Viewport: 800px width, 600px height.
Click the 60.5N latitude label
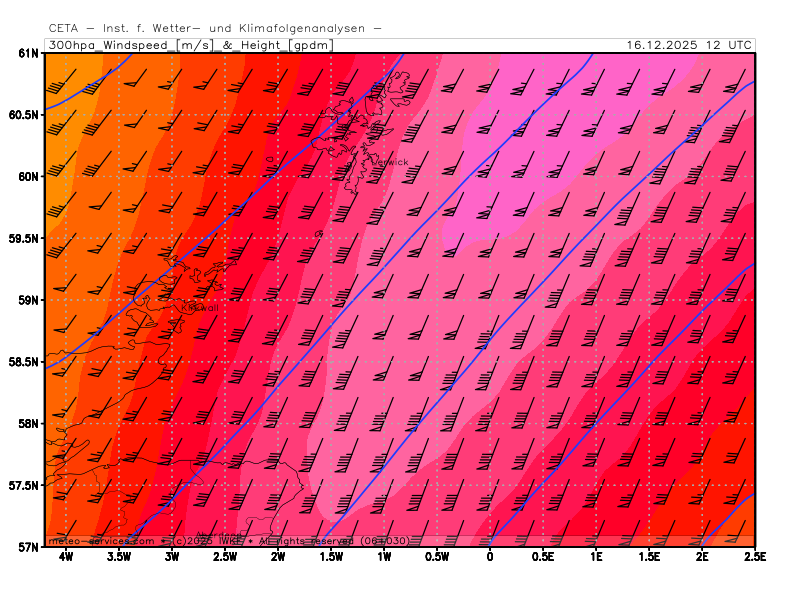24,115
